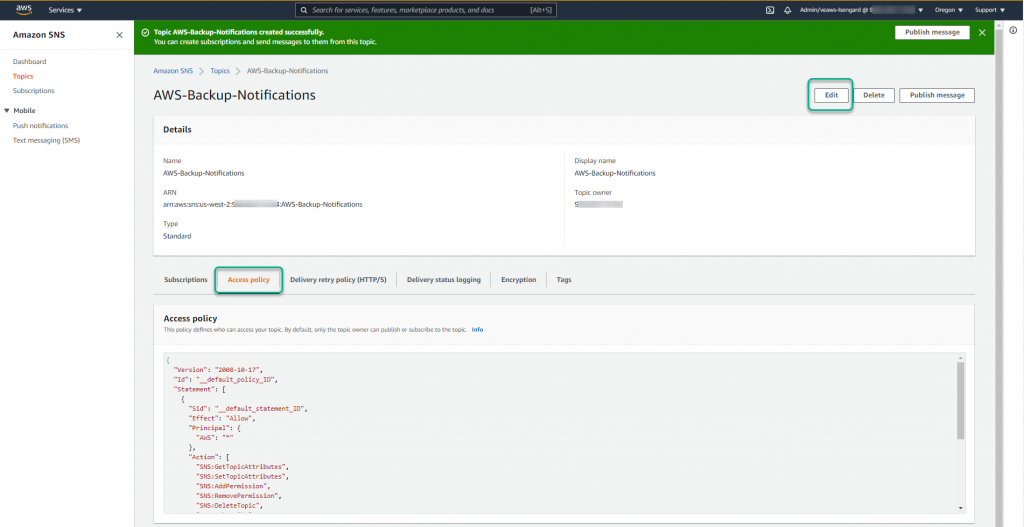Click the access policy JSON scrollbar
This screenshot has height=527, width=1024.
(x=961, y=400)
